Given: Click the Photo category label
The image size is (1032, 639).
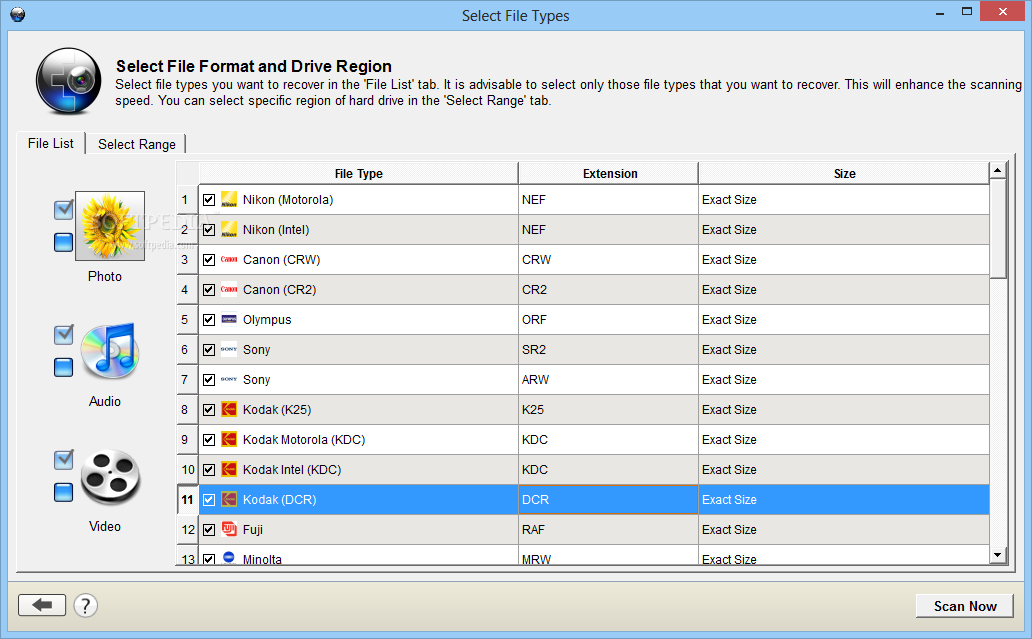Looking at the screenshot, I should pos(105,276).
